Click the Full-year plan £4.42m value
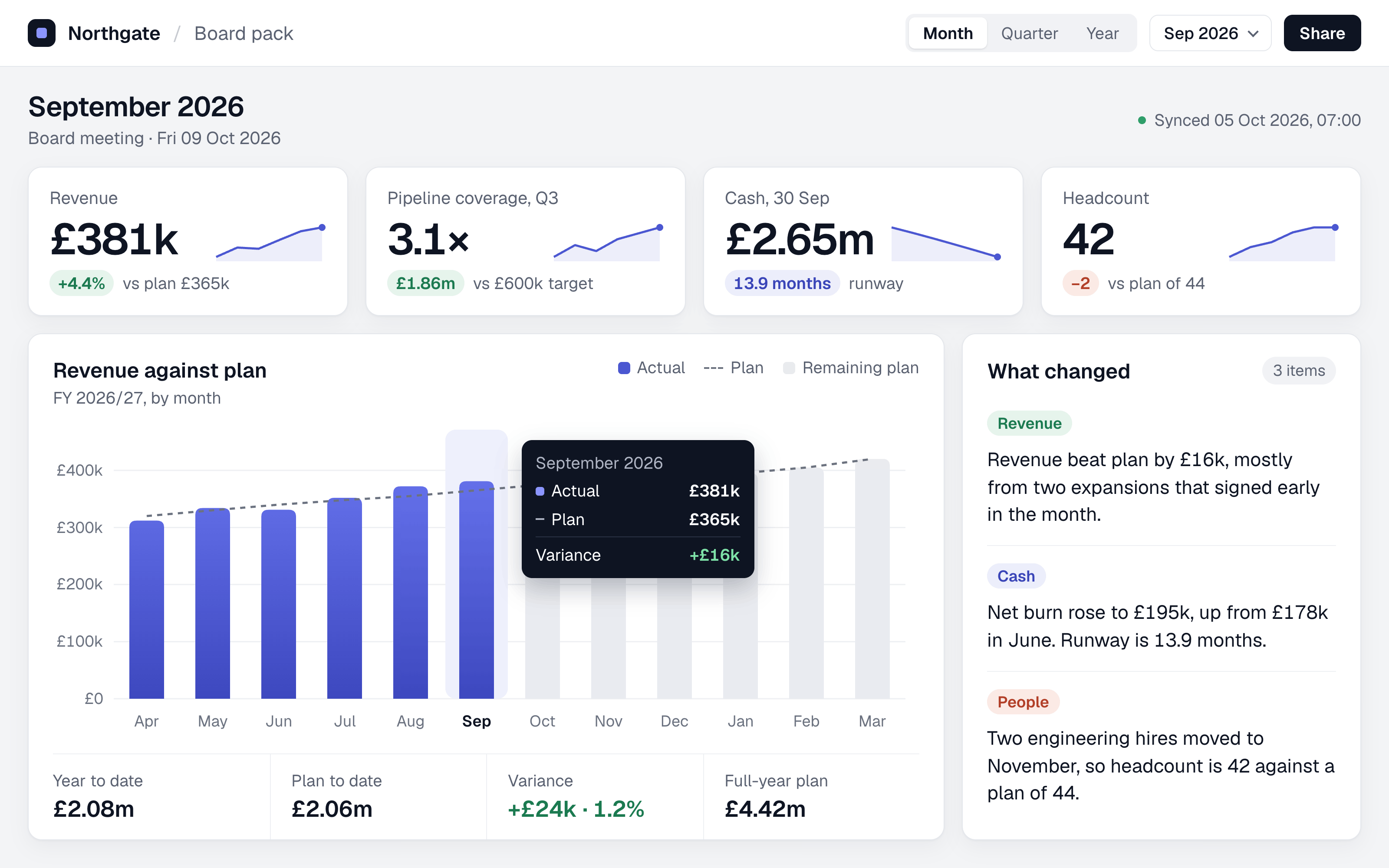Image resolution: width=1389 pixels, height=868 pixels. 764,809
